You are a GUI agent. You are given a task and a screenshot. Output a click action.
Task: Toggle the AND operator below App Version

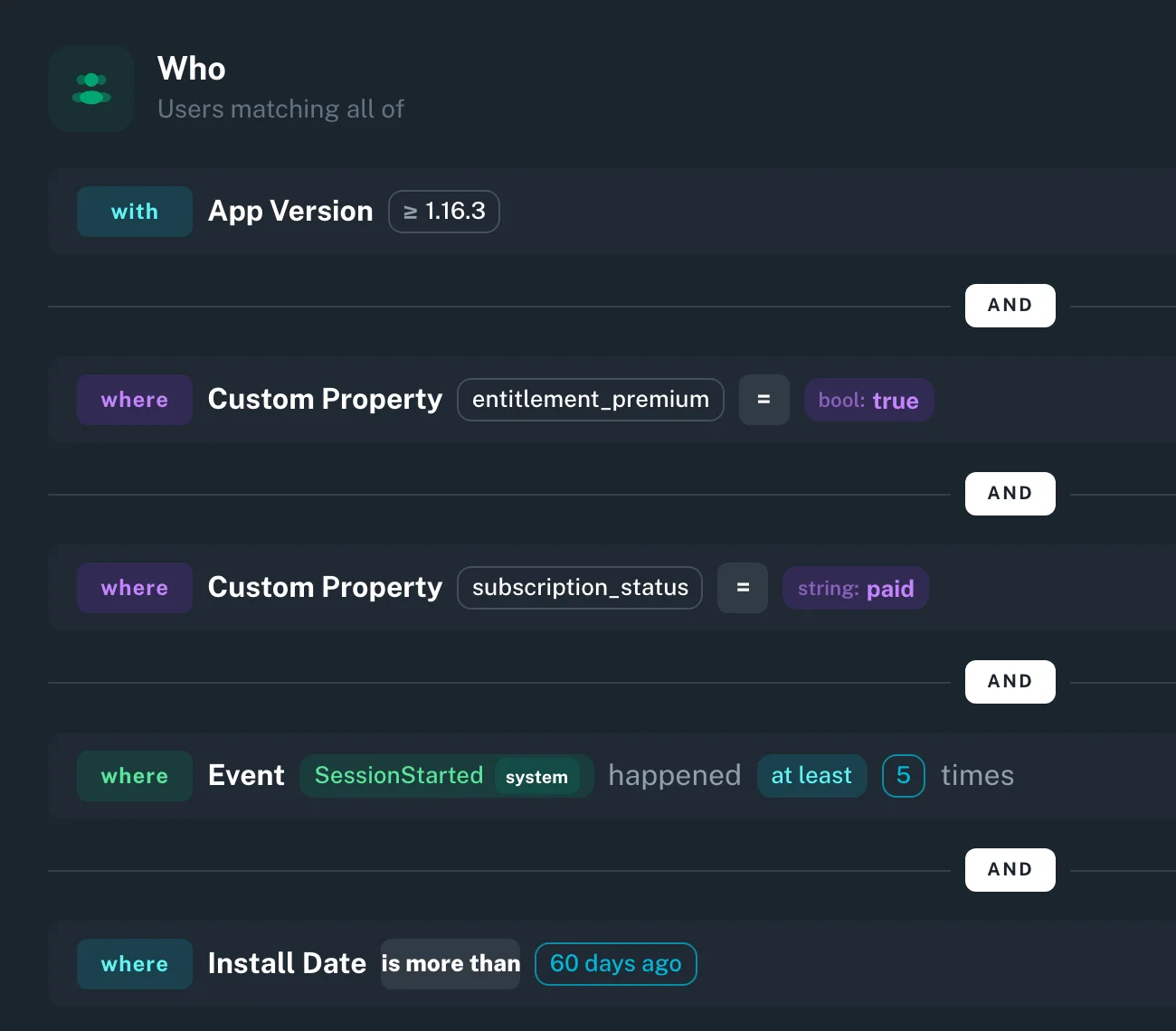[x=1010, y=306]
